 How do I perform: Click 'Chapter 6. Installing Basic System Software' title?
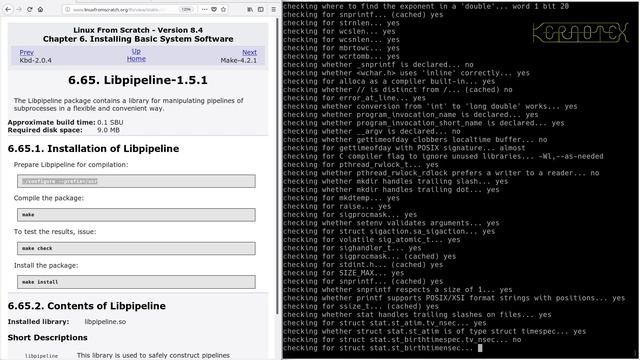pos(138,39)
